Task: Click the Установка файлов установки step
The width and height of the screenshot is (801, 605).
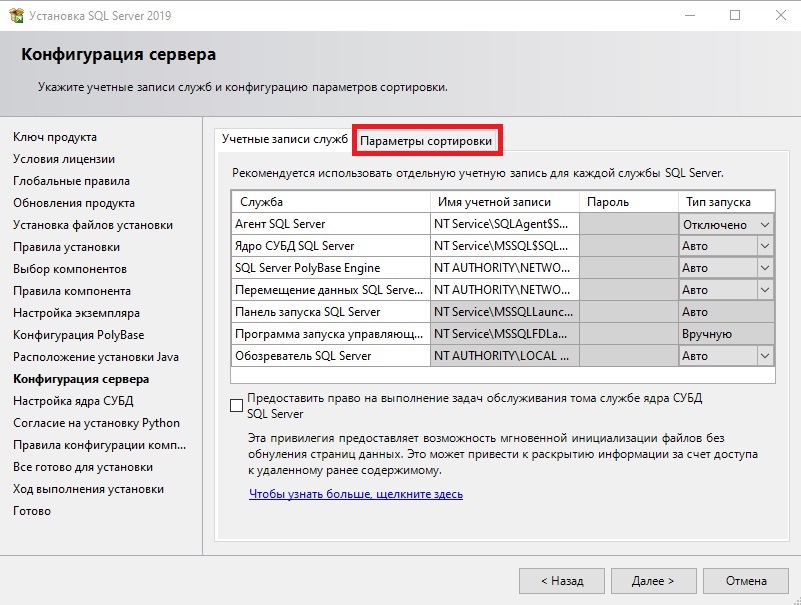Action: [x=93, y=225]
